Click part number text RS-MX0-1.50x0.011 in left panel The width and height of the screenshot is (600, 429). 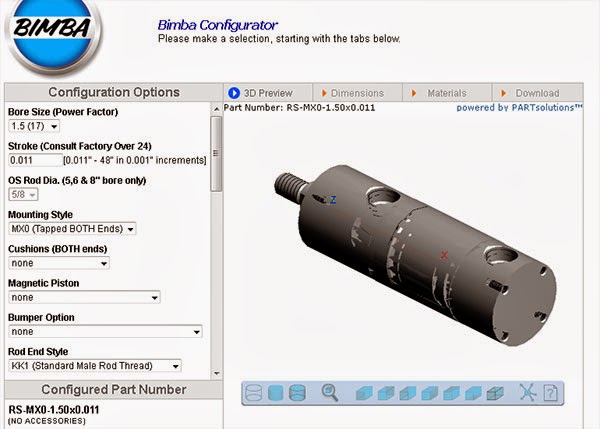[x=54, y=410]
